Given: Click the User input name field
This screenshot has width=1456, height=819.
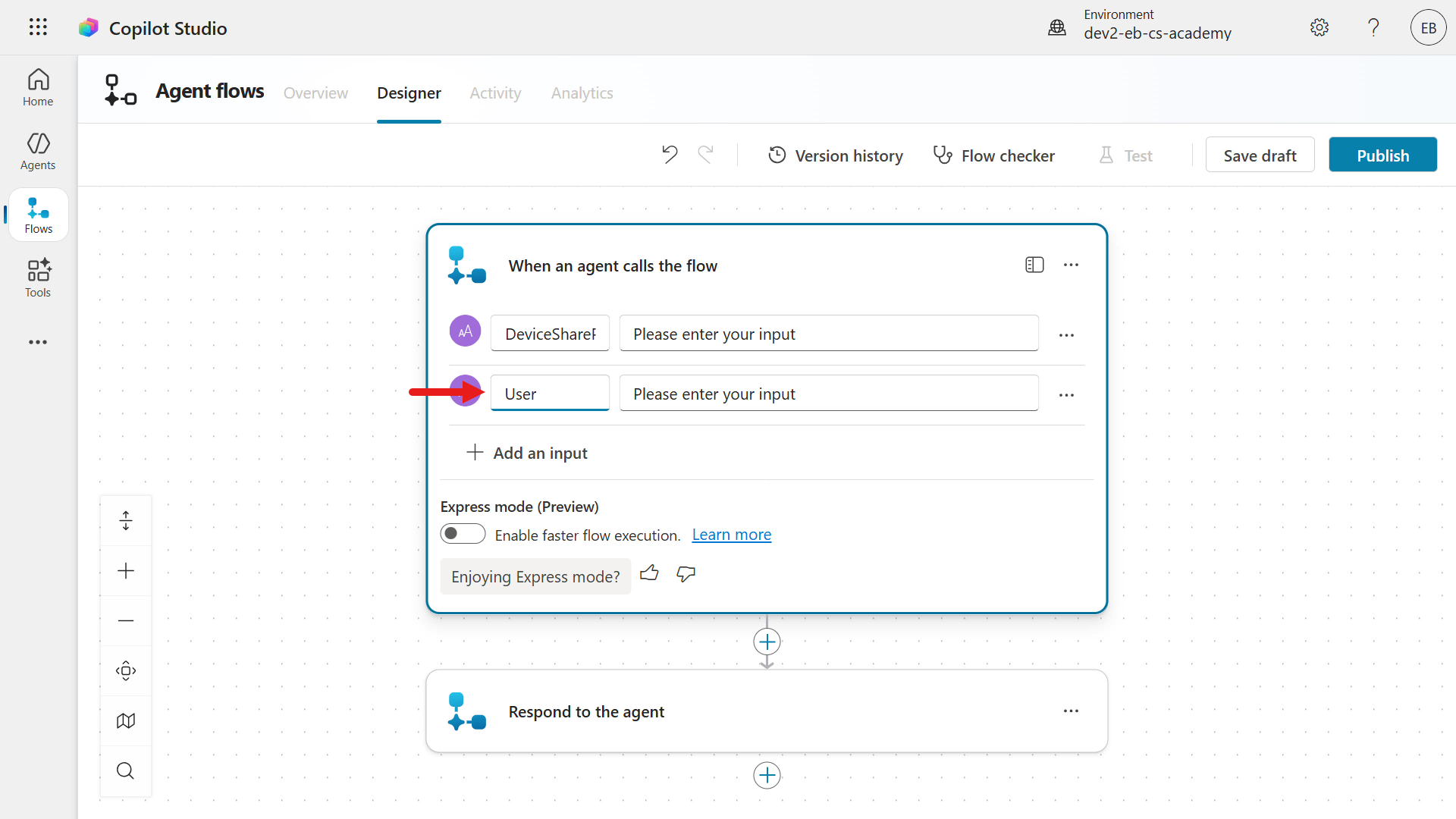Looking at the screenshot, I should tap(550, 394).
